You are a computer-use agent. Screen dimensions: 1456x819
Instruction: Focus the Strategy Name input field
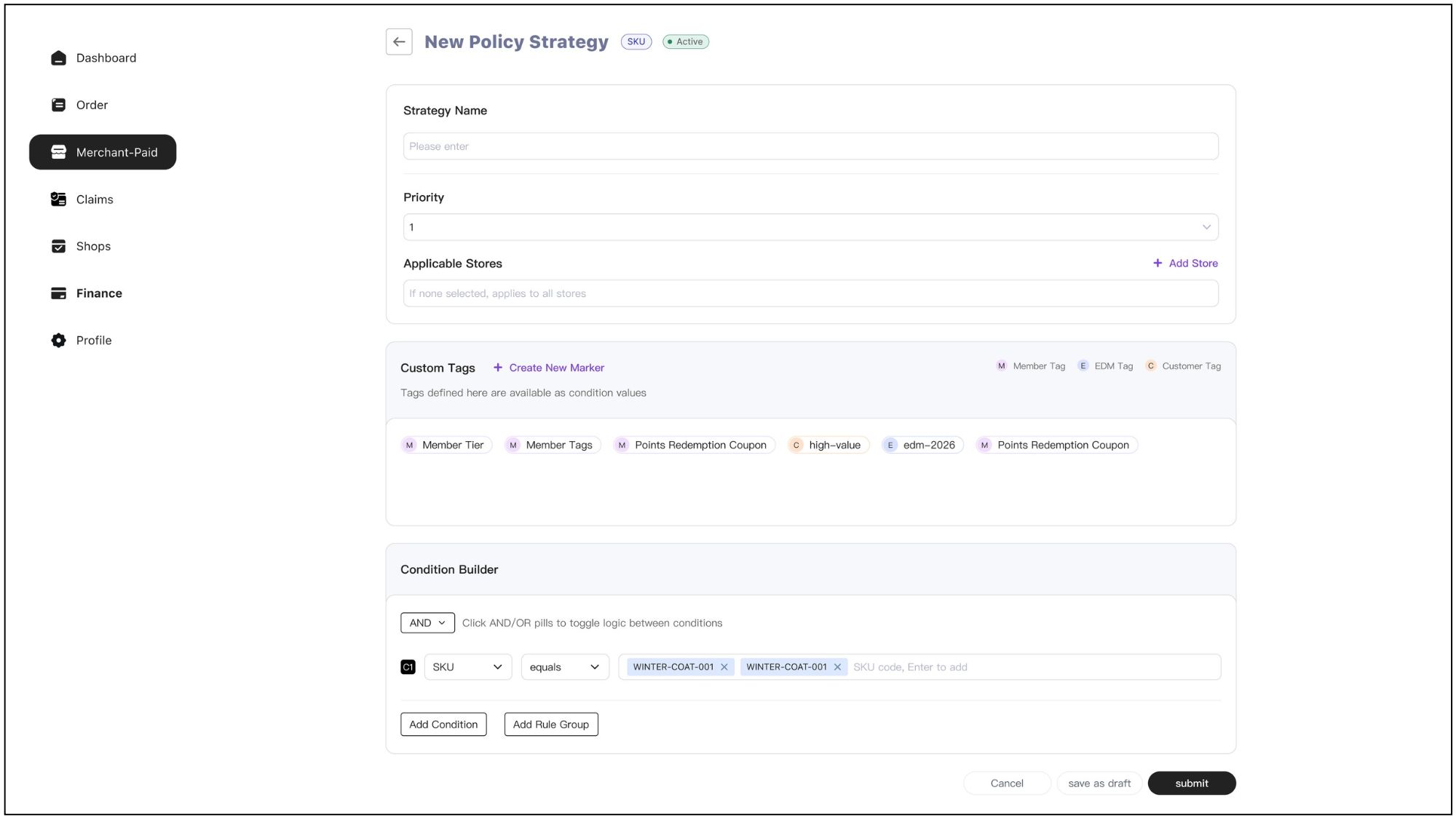(x=810, y=146)
